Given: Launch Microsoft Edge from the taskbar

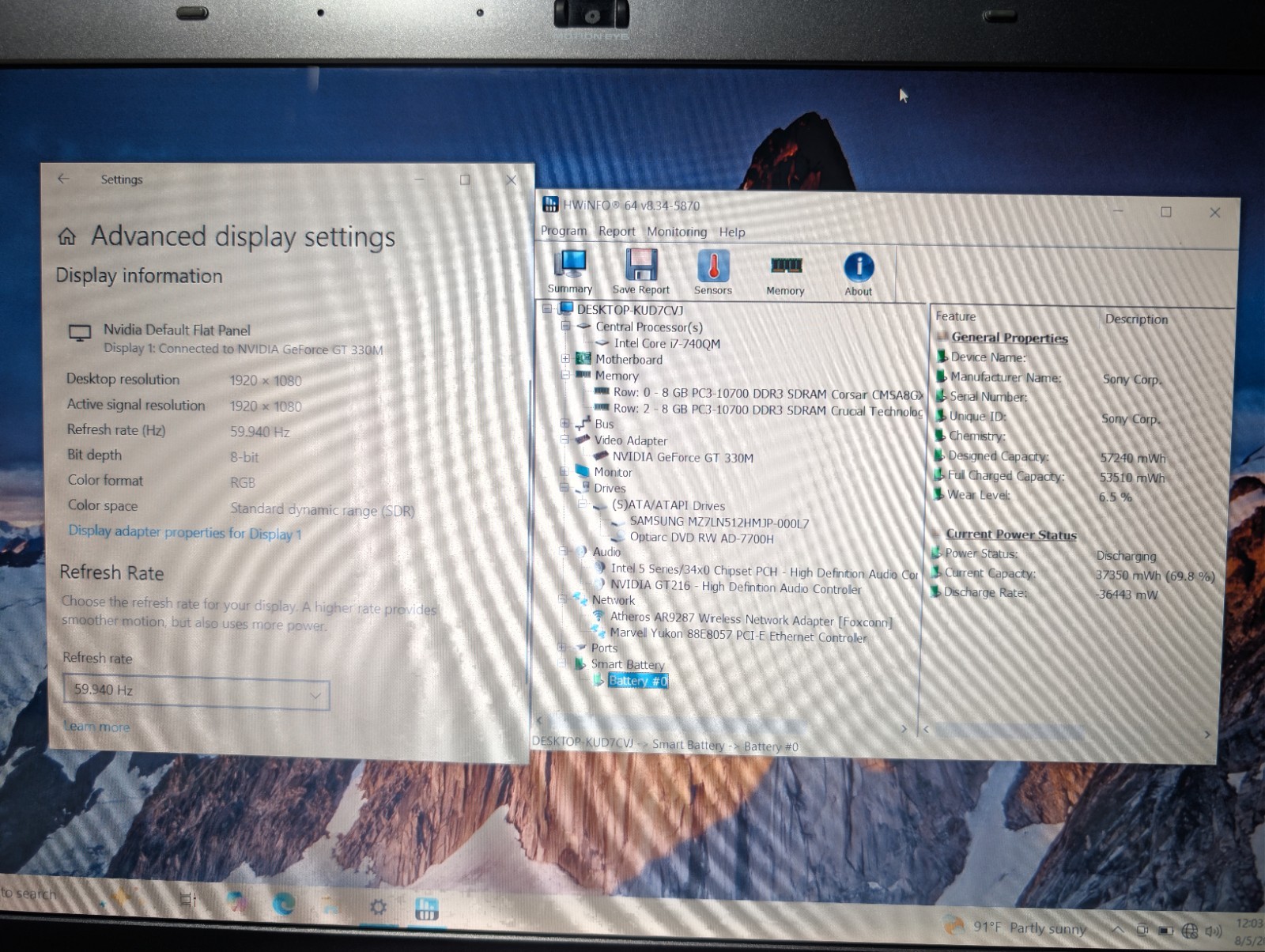Looking at the screenshot, I should [284, 903].
